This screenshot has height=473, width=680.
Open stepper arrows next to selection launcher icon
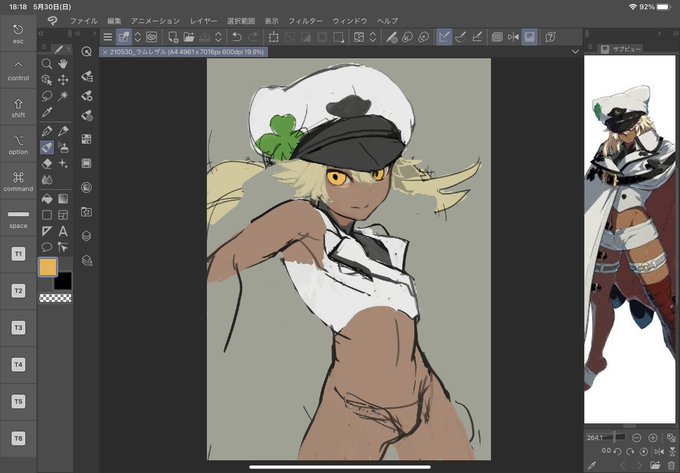tap(373, 37)
